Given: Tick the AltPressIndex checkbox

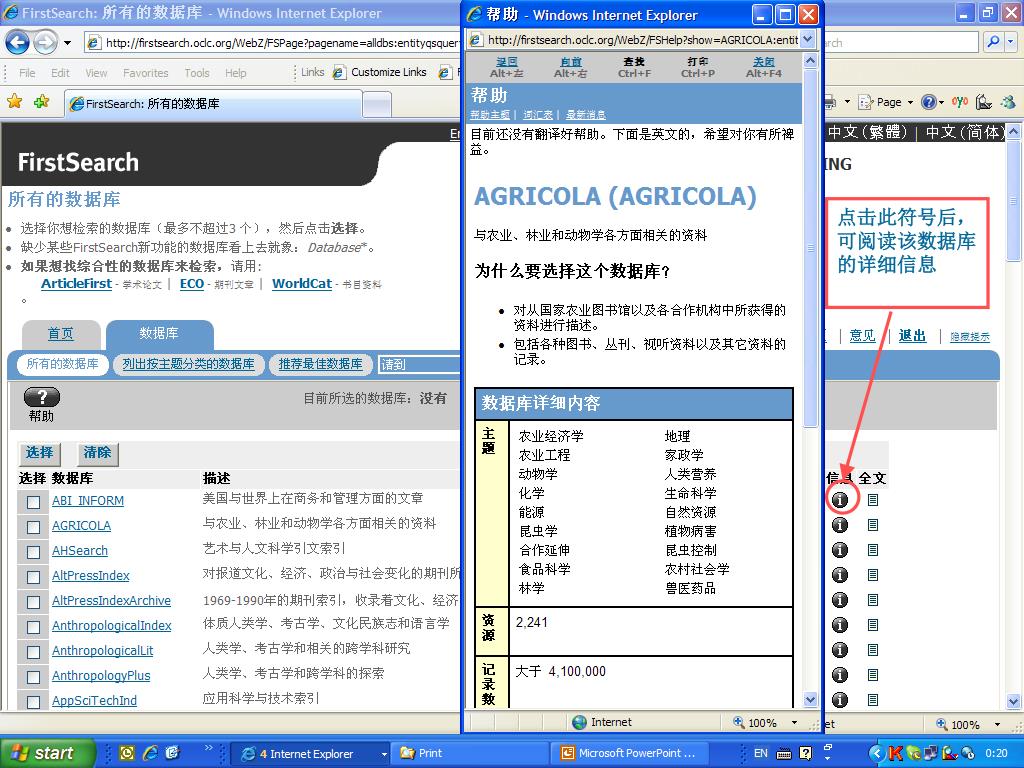Looking at the screenshot, I should tap(33, 577).
